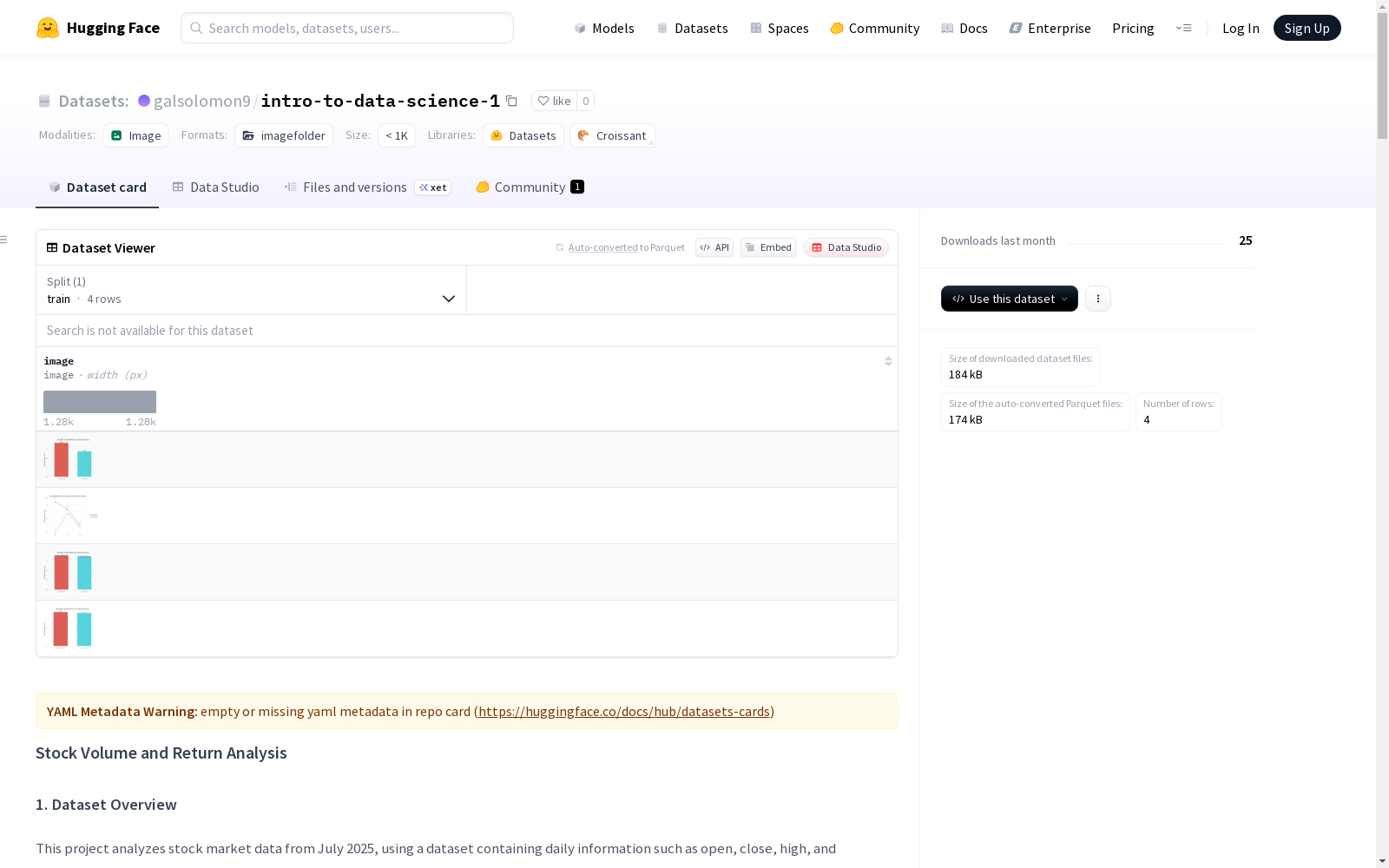Click the Sign Up button
The image size is (1389, 868).
click(1307, 28)
